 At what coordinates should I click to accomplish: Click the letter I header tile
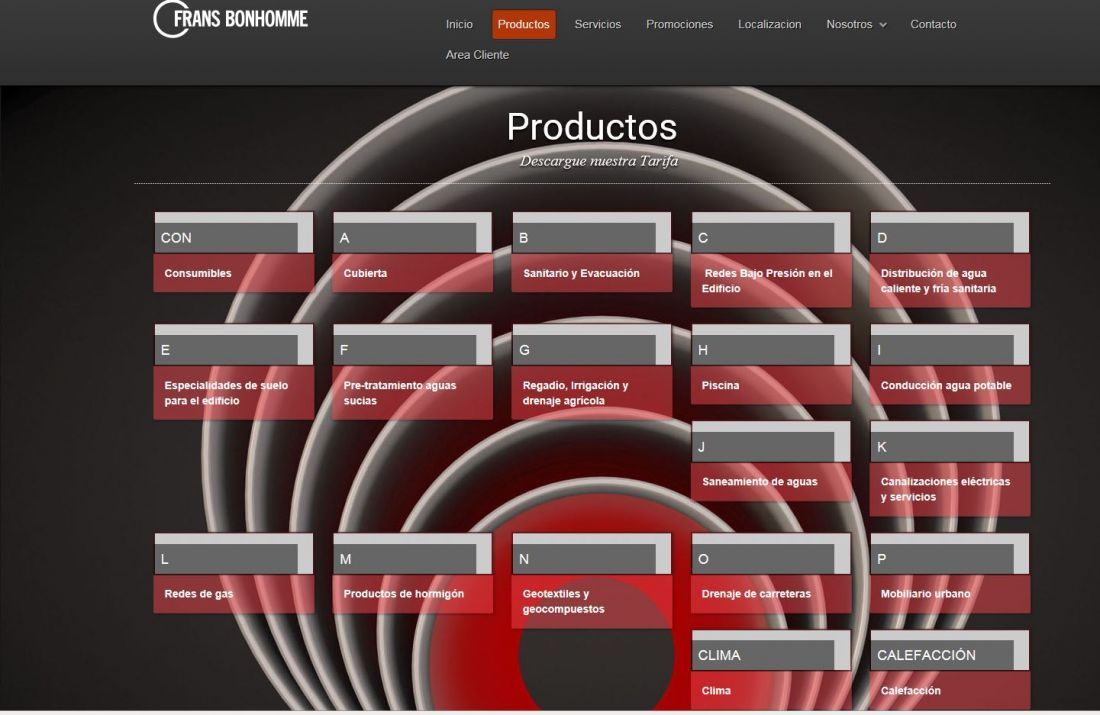pos(950,345)
